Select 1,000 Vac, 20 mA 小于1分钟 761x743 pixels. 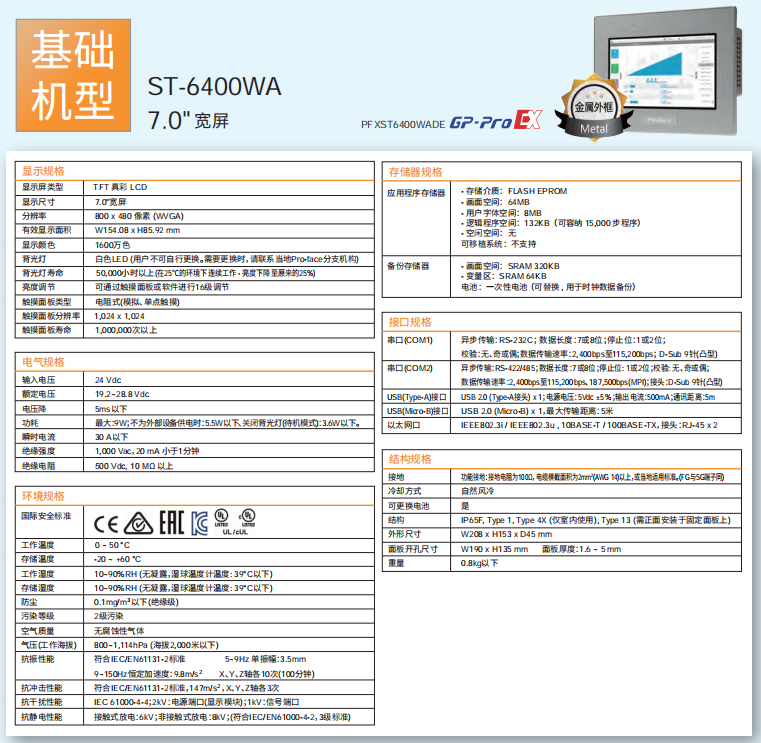pos(147,451)
